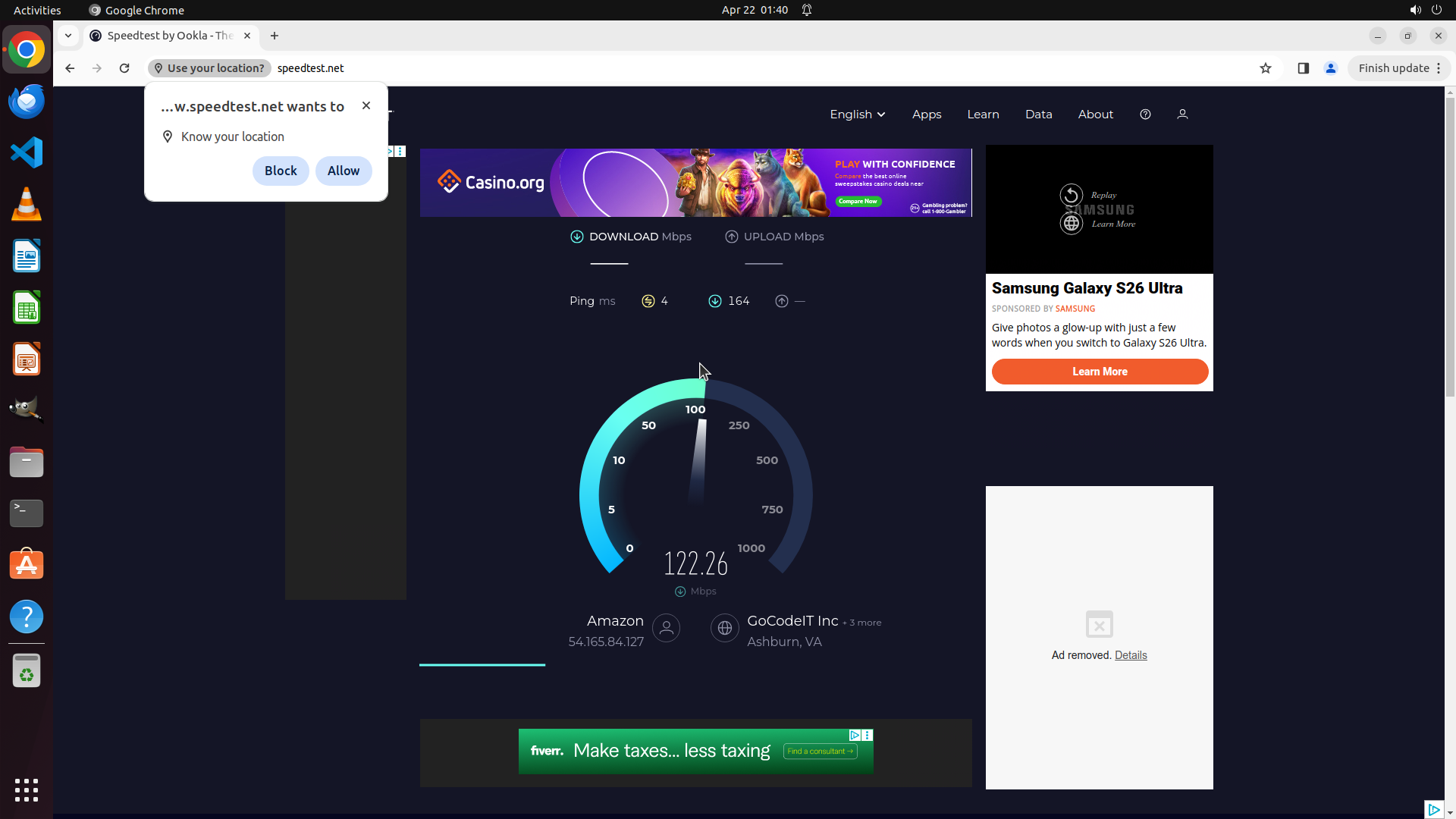Click the globe server icon beside GoCodeIT Inc

[x=724, y=628]
